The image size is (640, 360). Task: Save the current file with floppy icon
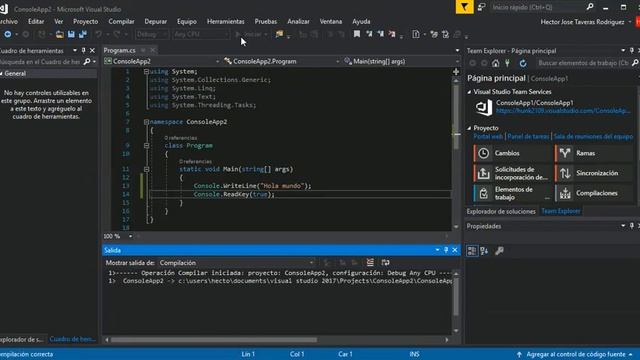(71, 34)
